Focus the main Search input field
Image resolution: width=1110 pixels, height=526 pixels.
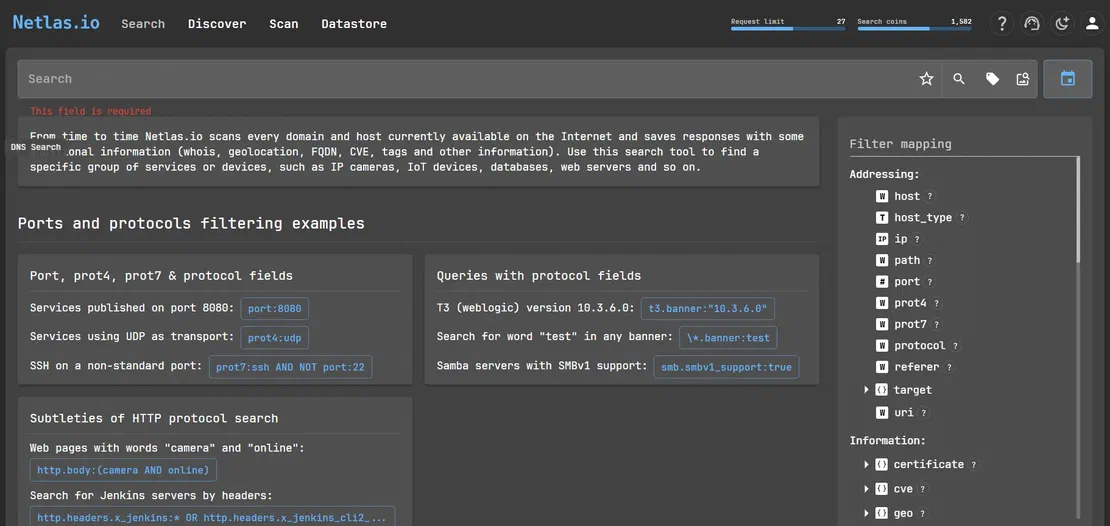(467, 79)
